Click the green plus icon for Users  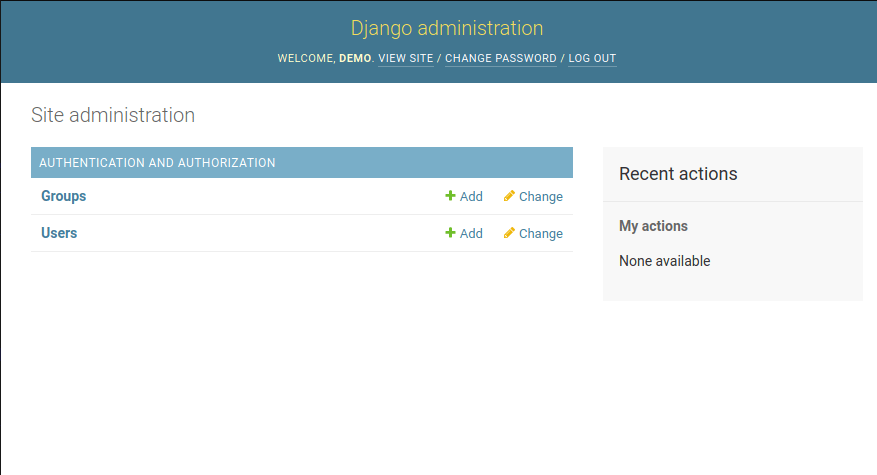pyautogui.click(x=450, y=234)
